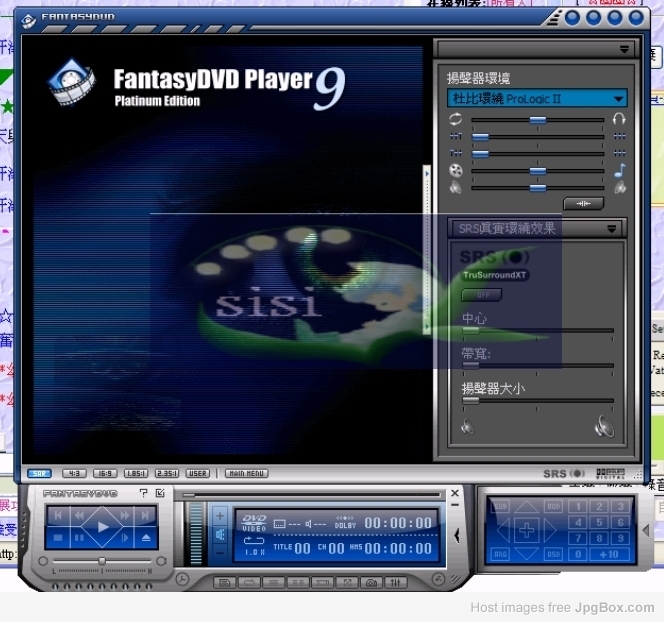Adjust the 帶寬 bandwidth slider
Screen dimensions: 664x622
tap(537, 365)
